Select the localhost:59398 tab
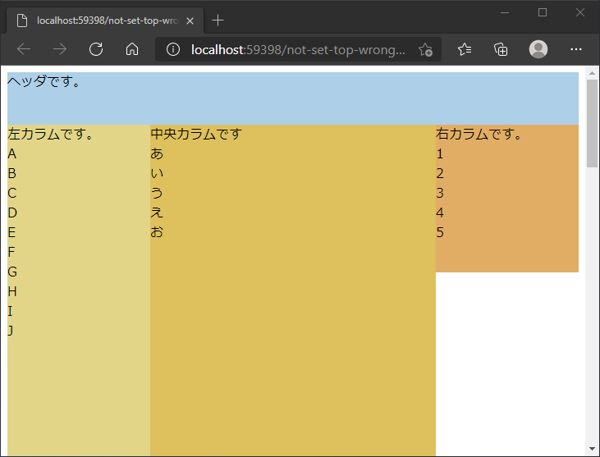The image size is (600, 457). coord(105,21)
